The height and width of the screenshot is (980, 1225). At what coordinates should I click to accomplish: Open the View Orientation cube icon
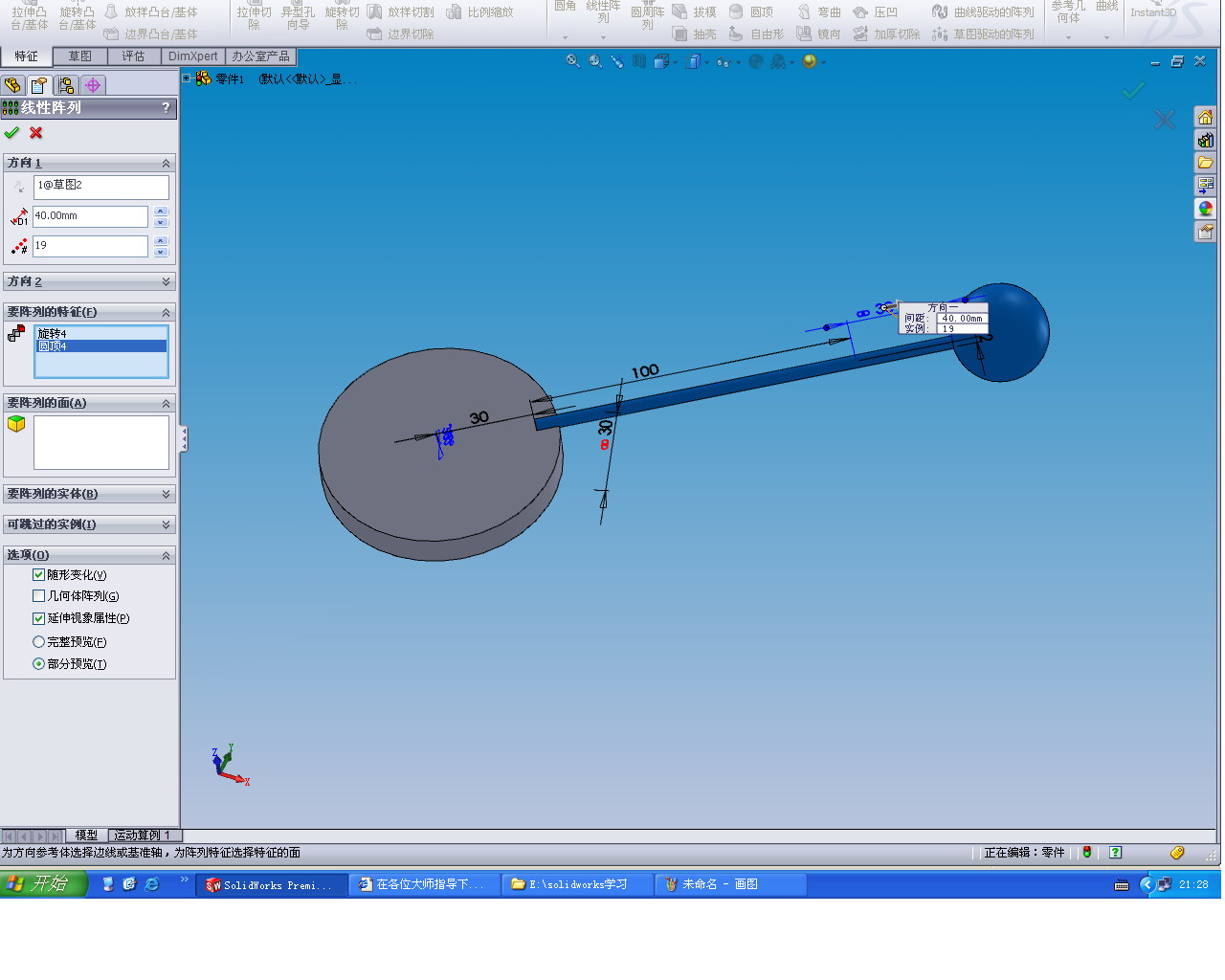coord(660,61)
